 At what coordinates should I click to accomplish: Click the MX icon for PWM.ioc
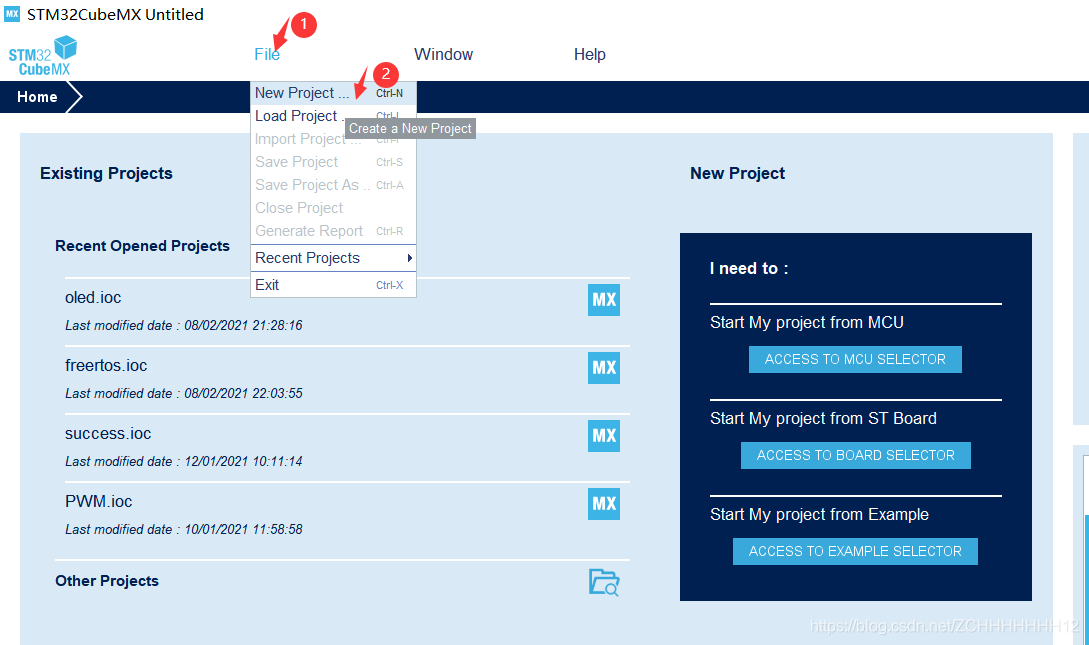pos(604,504)
